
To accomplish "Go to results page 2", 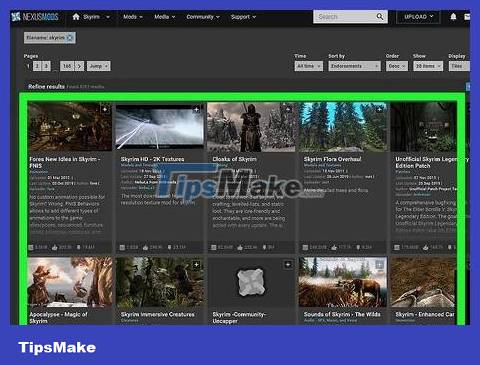I will point(37,66).
